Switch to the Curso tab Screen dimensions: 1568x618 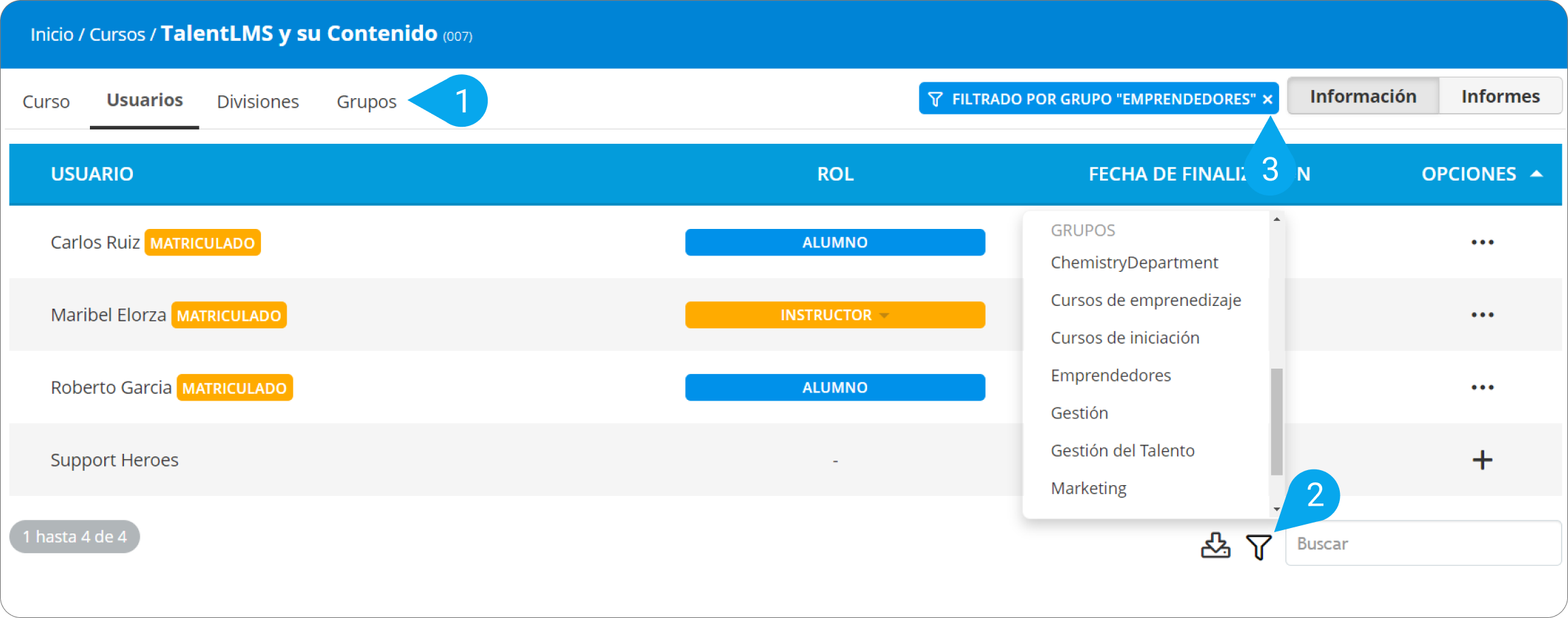46,102
